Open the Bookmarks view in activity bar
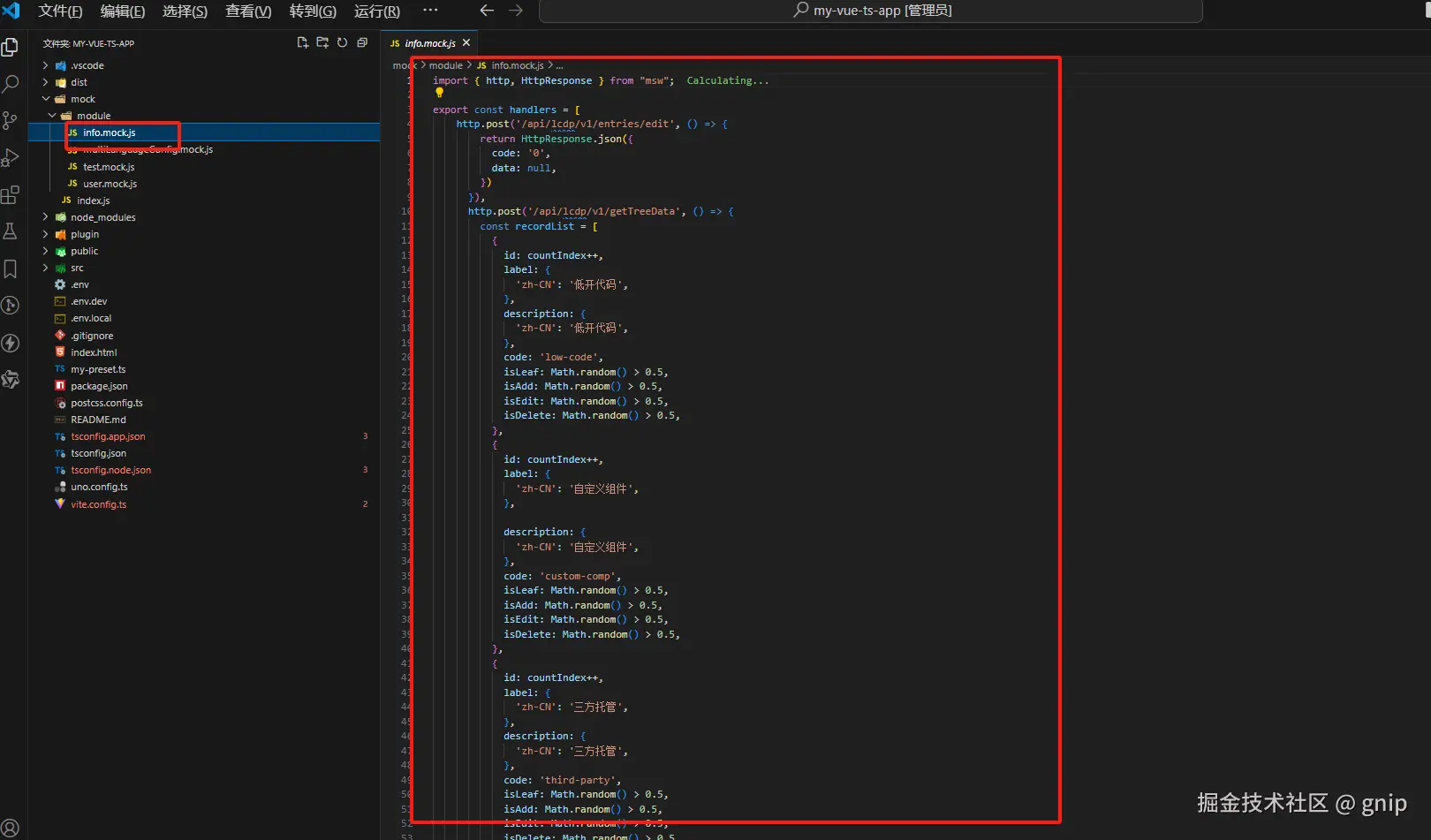Image resolution: width=1431 pixels, height=840 pixels. pos(11,269)
